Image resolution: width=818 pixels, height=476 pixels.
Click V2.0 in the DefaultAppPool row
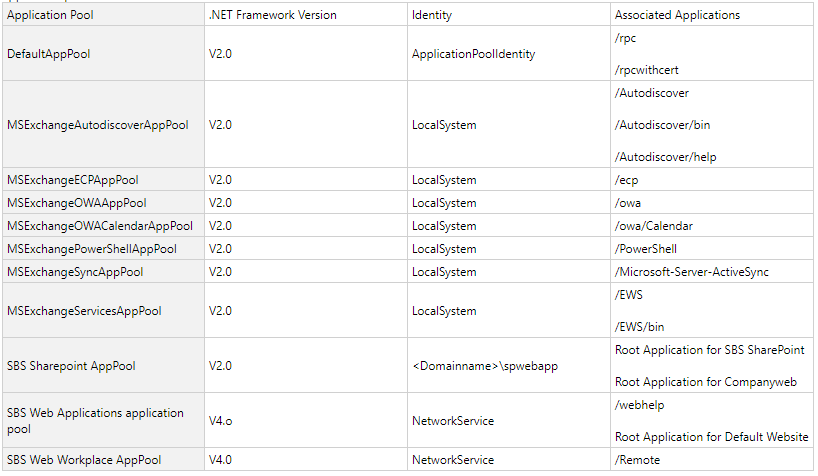click(x=220, y=54)
